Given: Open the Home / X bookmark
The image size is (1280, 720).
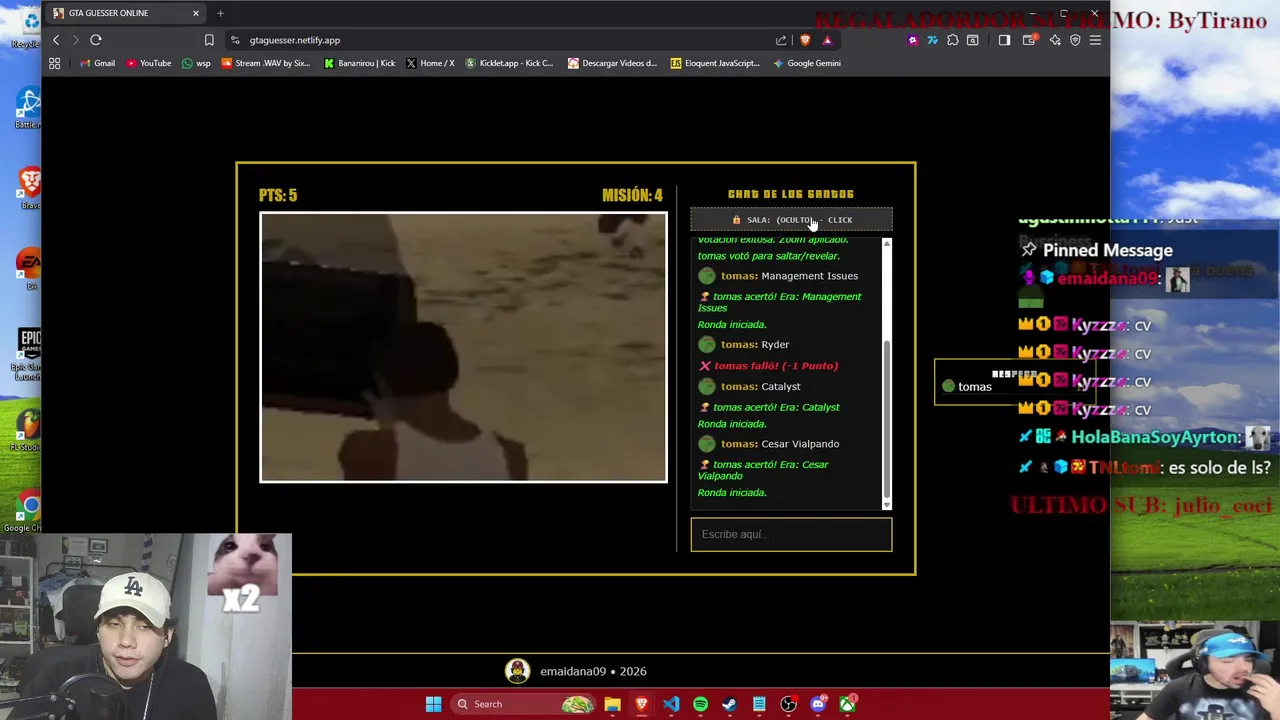Looking at the screenshot, I should (x=430, y=63).
